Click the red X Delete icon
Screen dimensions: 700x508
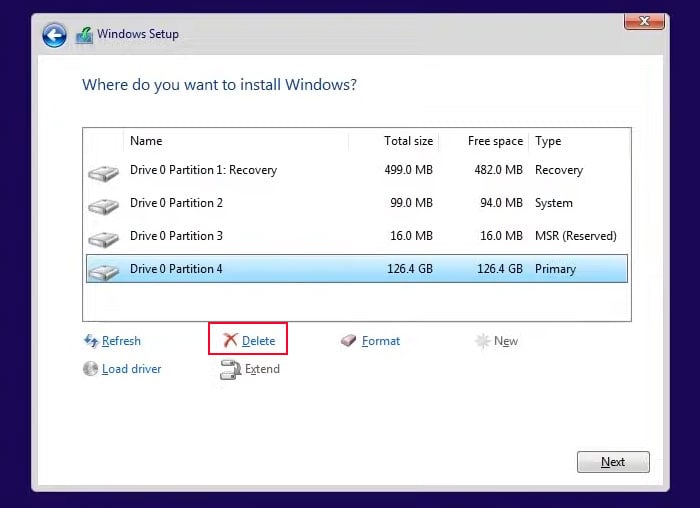point(230,341)
